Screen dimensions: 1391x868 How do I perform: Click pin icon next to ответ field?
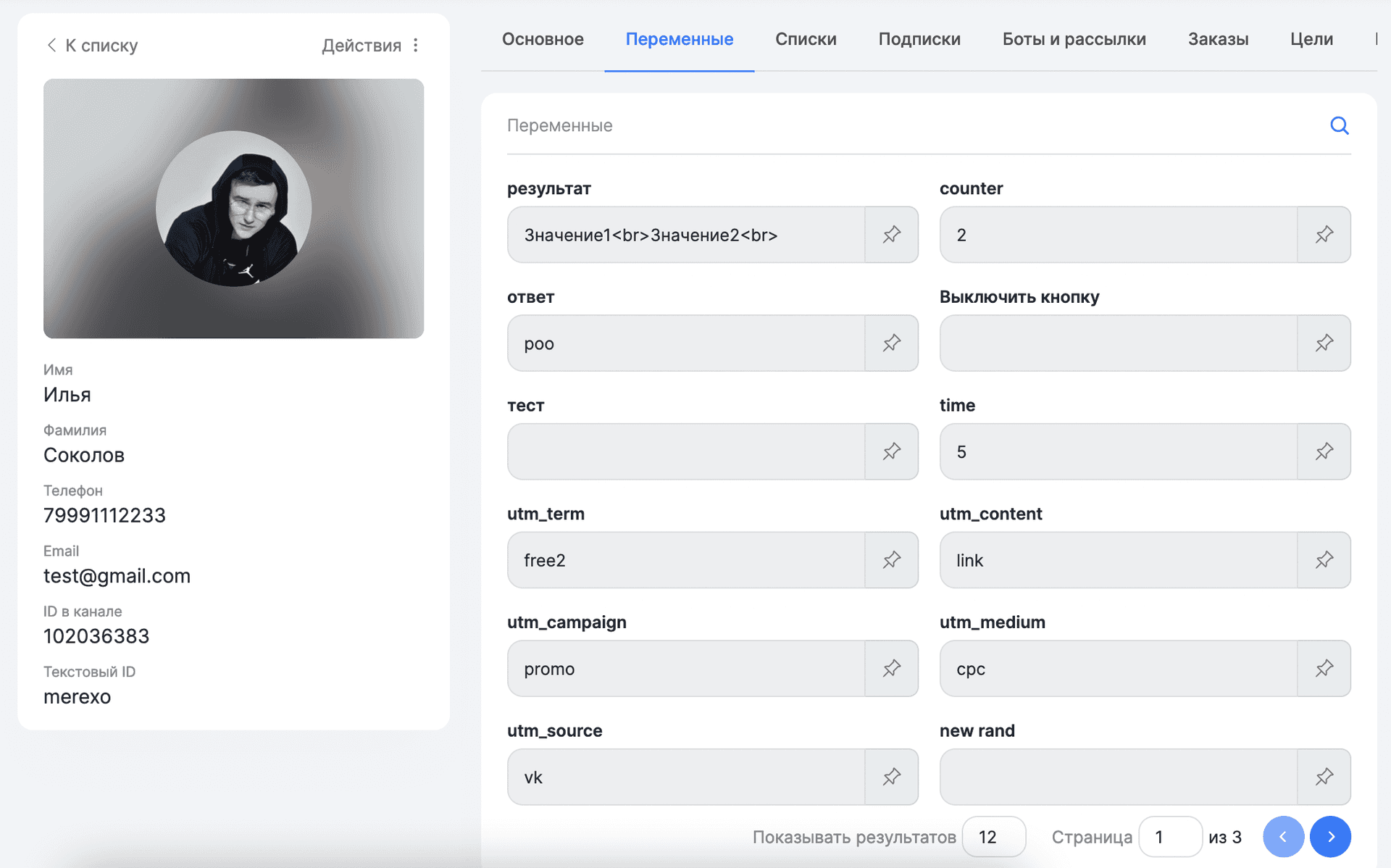[891, 343]
